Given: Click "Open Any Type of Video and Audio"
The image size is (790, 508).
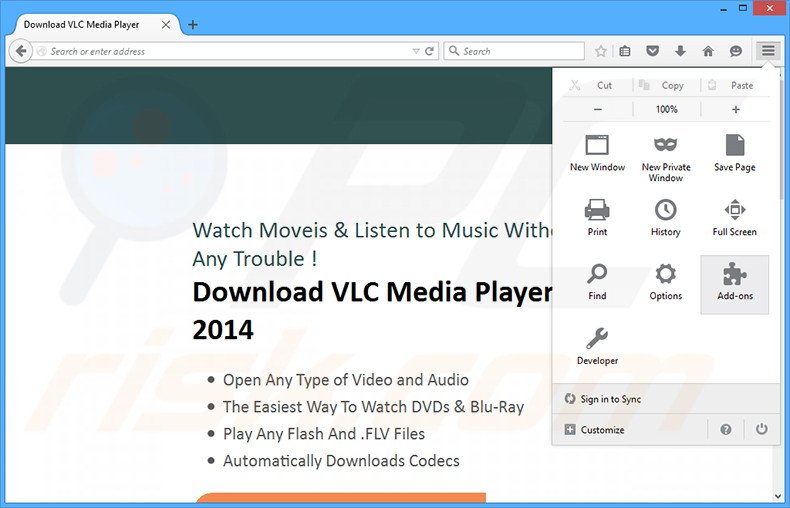Looking at the screenshot, I should click(346, 379).
